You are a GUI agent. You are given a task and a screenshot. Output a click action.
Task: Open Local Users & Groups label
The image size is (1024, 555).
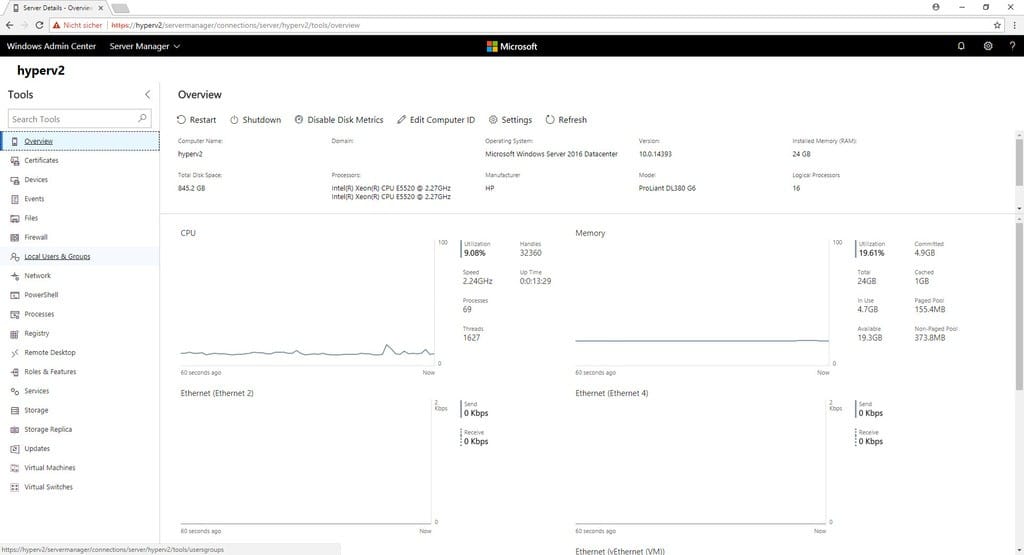click(x=57, y=257)
